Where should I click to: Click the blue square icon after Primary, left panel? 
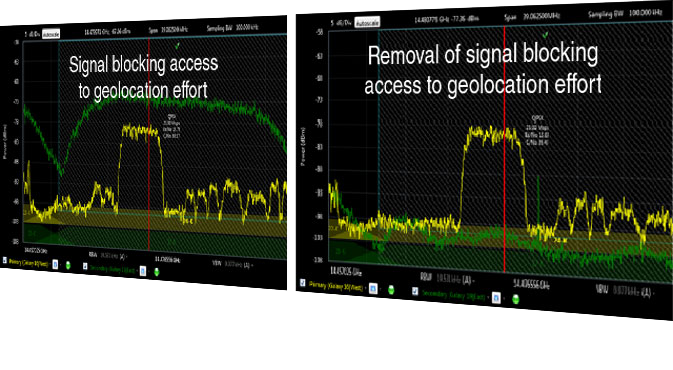55,264
